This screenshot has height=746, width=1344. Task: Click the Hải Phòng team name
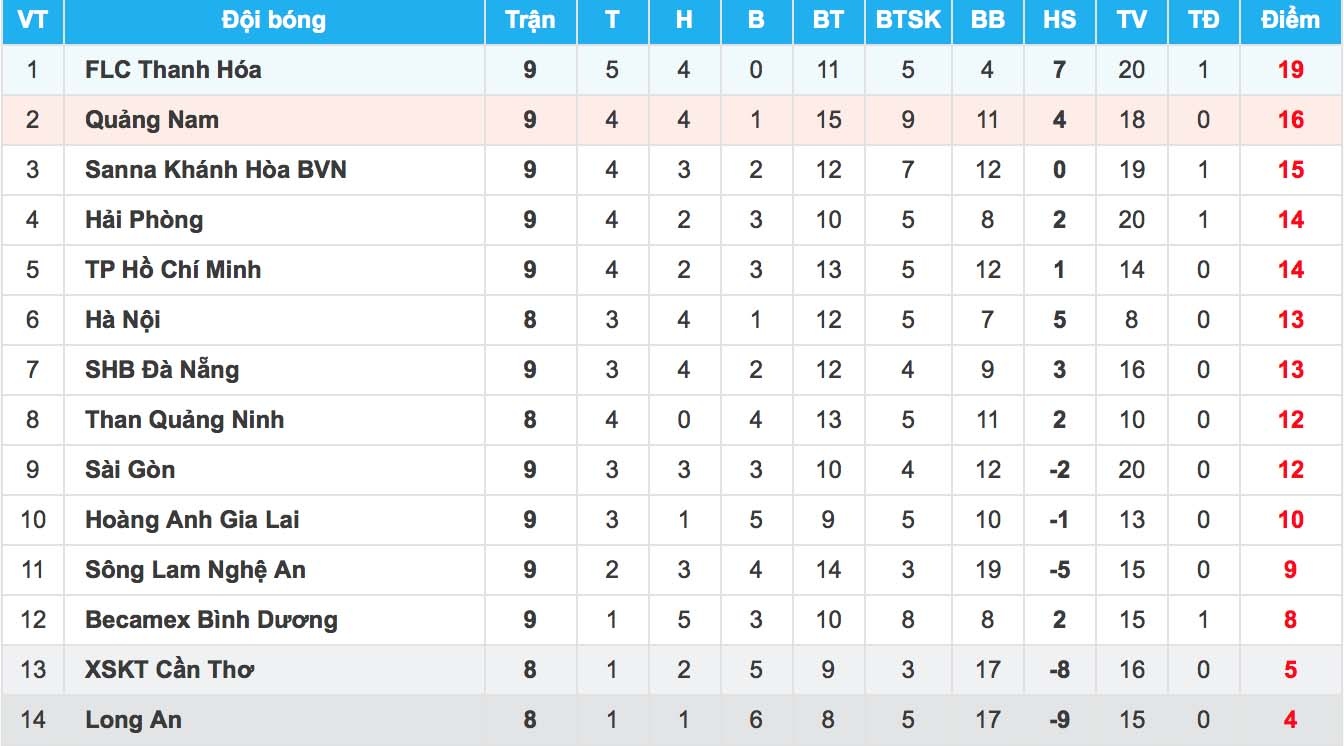pos(144,220)
